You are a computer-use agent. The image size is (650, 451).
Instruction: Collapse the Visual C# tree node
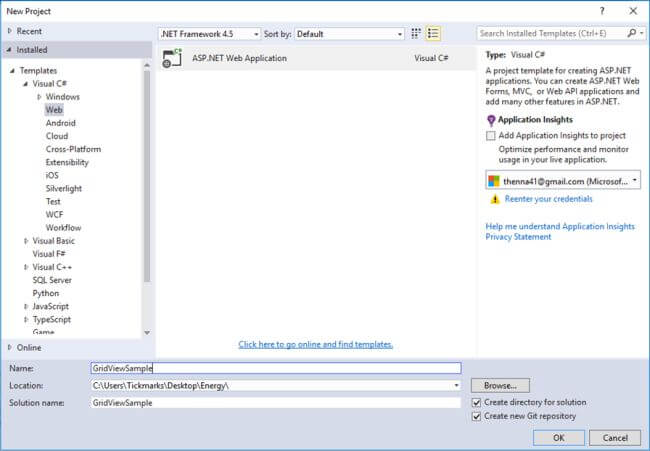[x=26, y=84]
